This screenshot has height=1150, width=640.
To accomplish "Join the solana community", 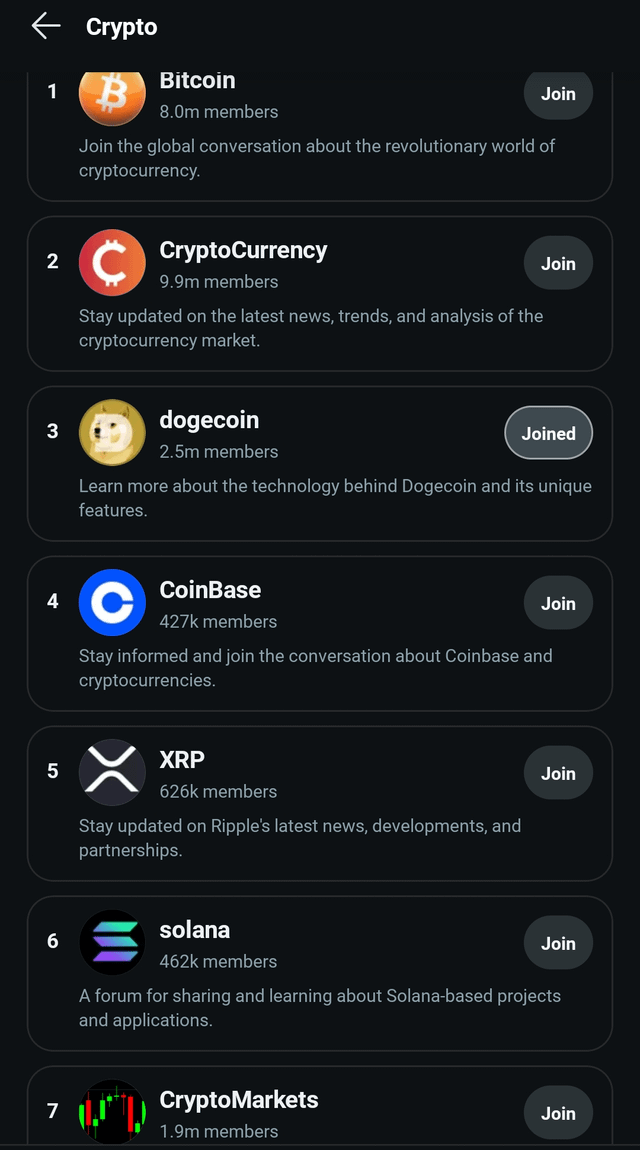I will coord(558,943).
